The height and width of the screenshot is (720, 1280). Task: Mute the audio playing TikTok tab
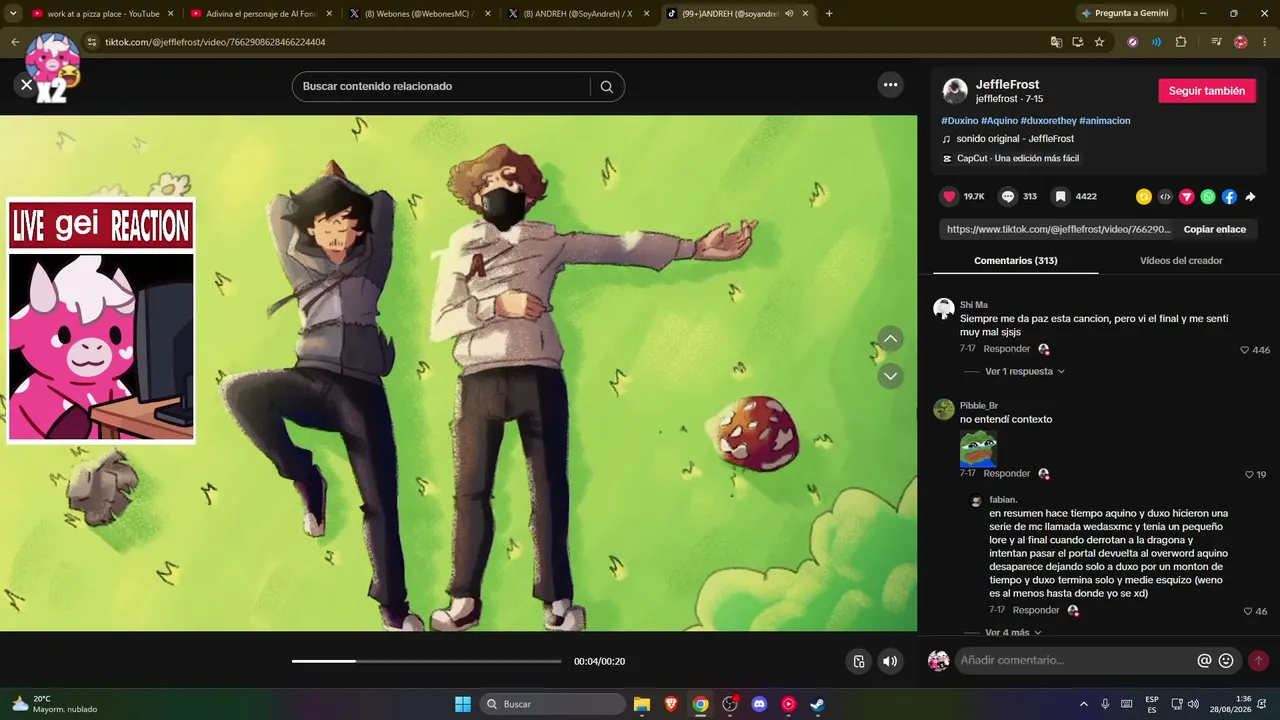tap(789, 14)
